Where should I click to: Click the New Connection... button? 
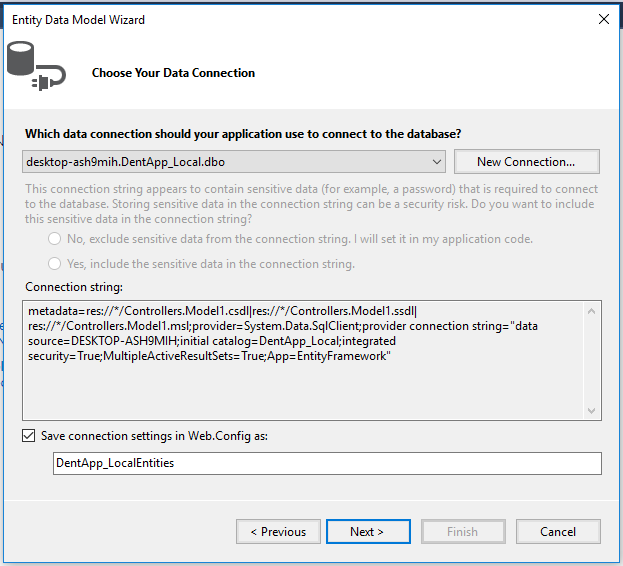point(526,162)
